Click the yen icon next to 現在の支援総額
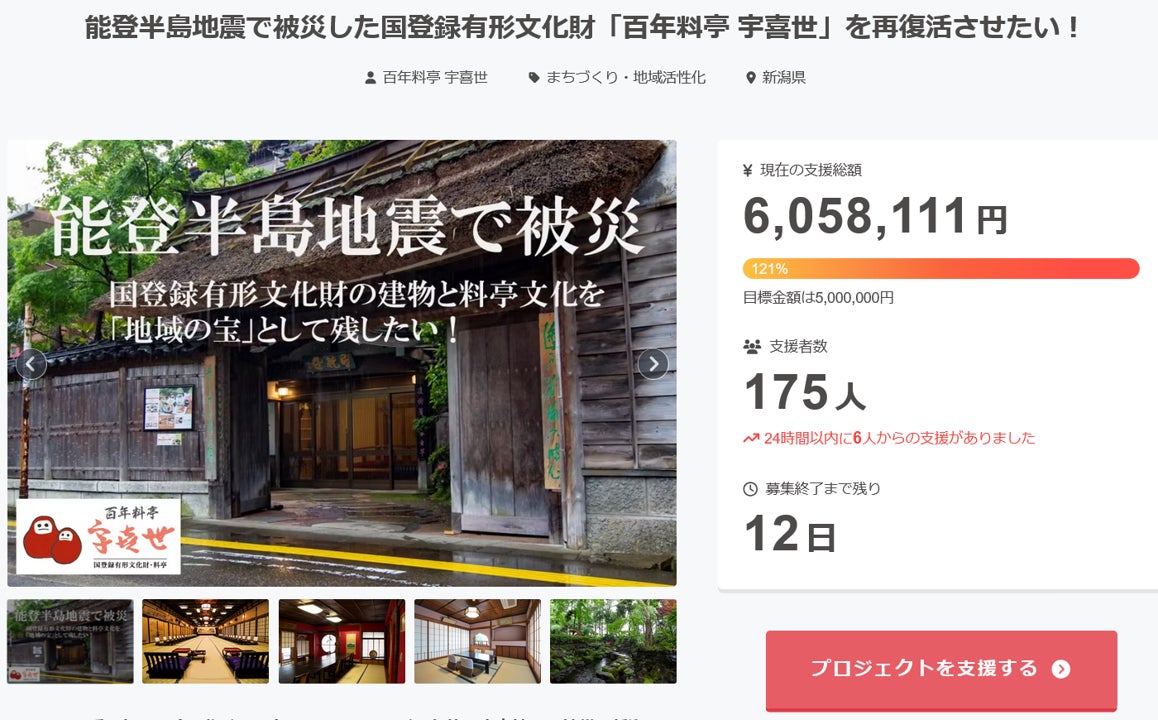Image resolution: width=1158 pixels, height=720 pixels. [x=747, y=171]
